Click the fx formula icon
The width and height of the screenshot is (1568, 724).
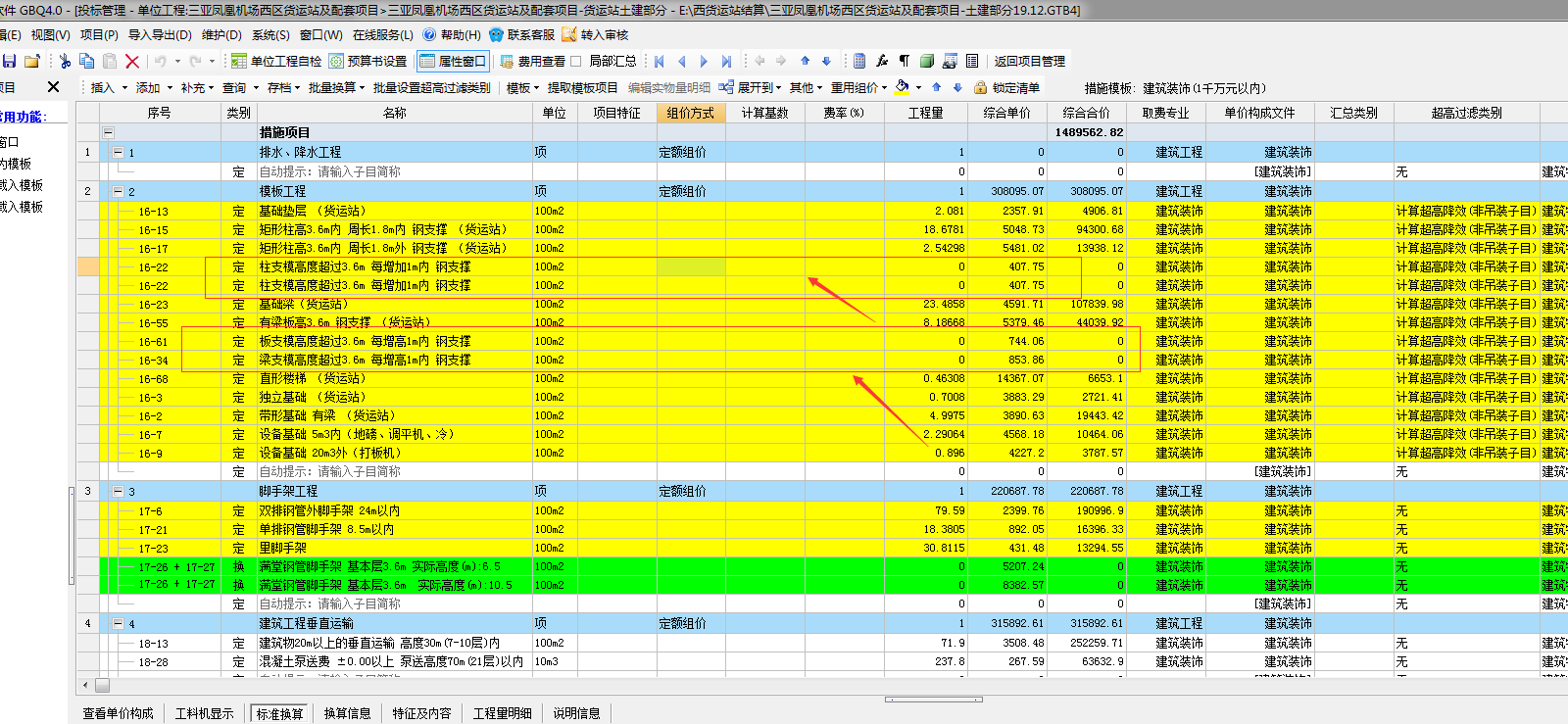point(882,61)
